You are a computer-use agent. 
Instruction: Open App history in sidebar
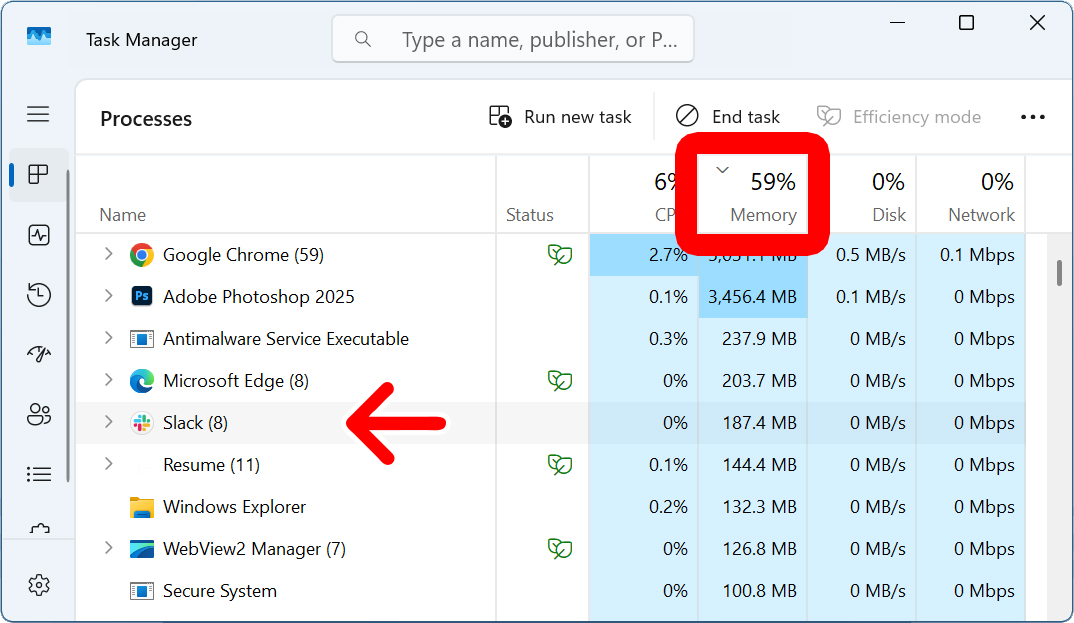point(38,295)
